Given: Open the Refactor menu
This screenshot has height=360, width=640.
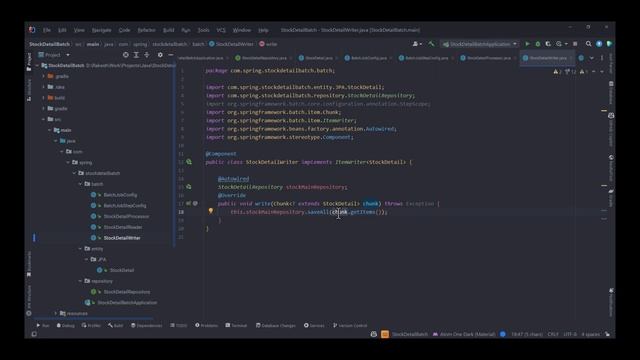Looking at the screenshot, I should (x=146, y=30).
